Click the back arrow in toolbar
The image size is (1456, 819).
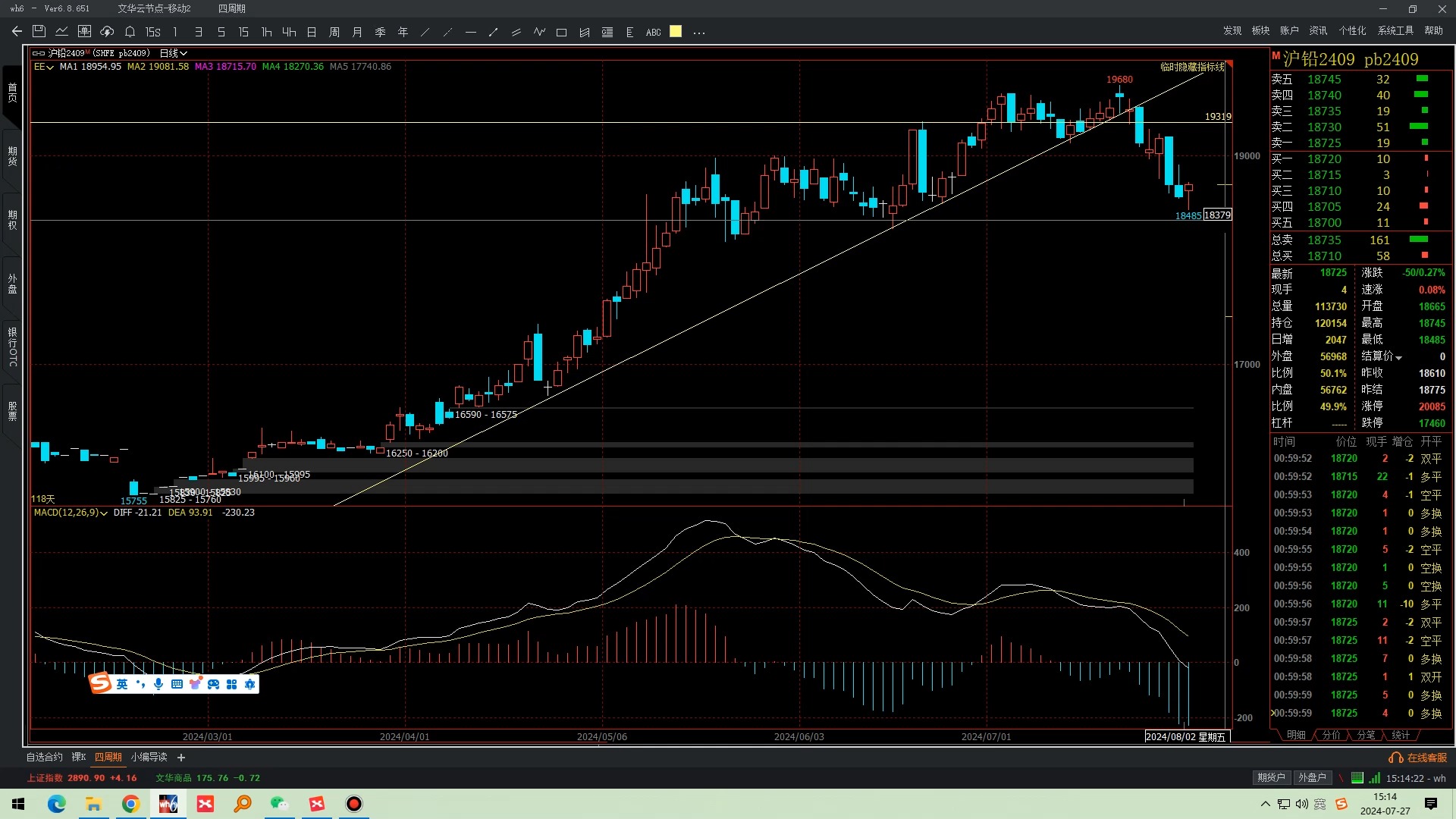pos(17,32)
